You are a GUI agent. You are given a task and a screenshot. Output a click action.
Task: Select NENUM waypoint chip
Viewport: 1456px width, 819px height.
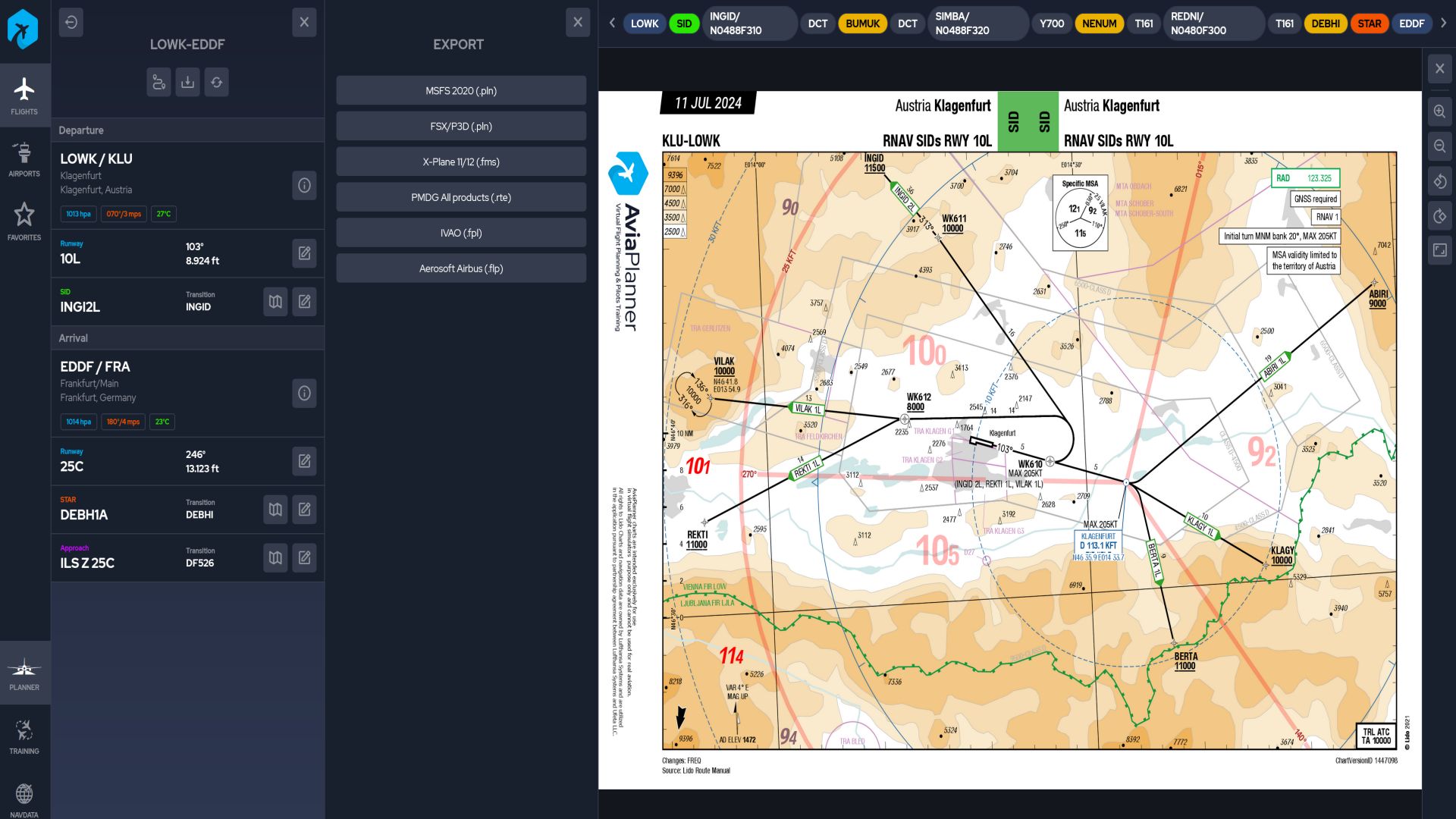point(1100,24)
